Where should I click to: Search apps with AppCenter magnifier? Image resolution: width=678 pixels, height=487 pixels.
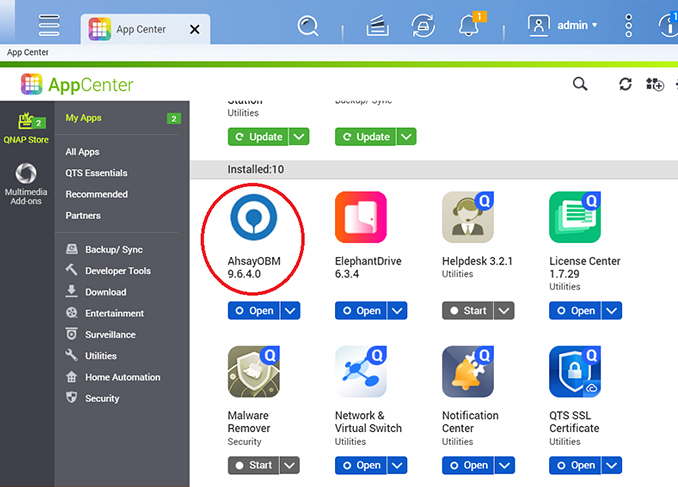point(580,84)
